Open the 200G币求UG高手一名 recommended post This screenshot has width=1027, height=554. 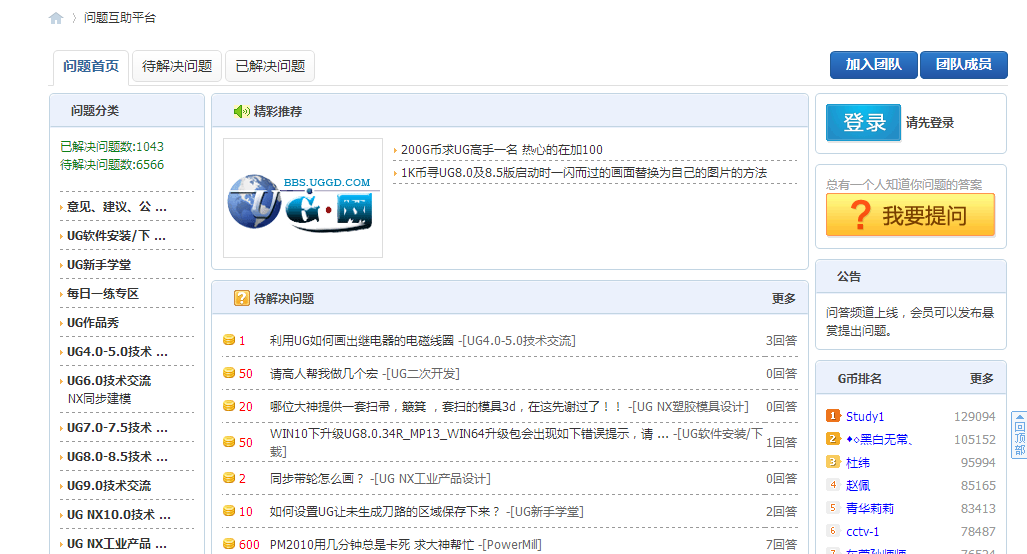click(502, 150)
